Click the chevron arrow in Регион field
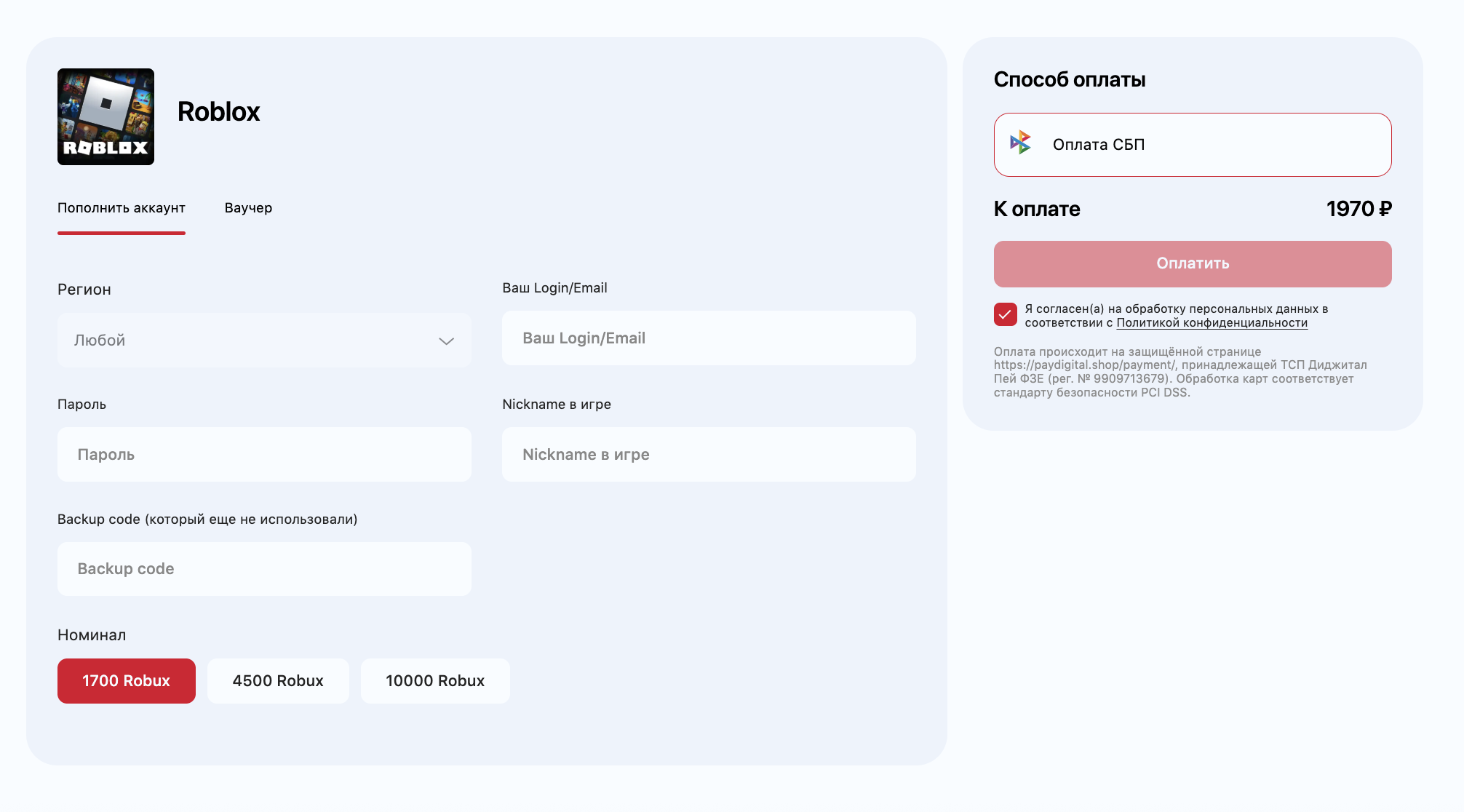1464x812 pixels. click(446, 341)
